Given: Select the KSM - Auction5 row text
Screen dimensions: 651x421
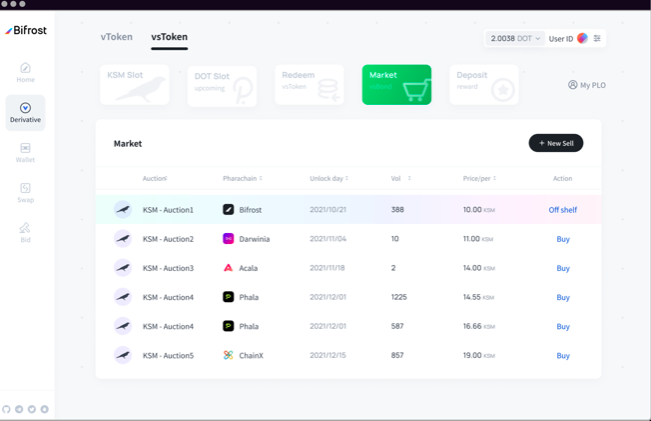Looking at the screenshot, I should [x=168, y=355].
